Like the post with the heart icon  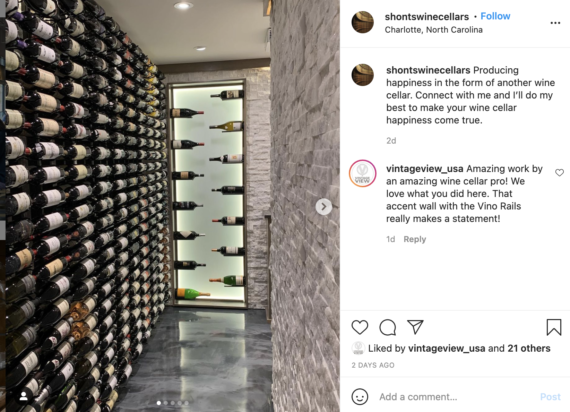point(360,327)
